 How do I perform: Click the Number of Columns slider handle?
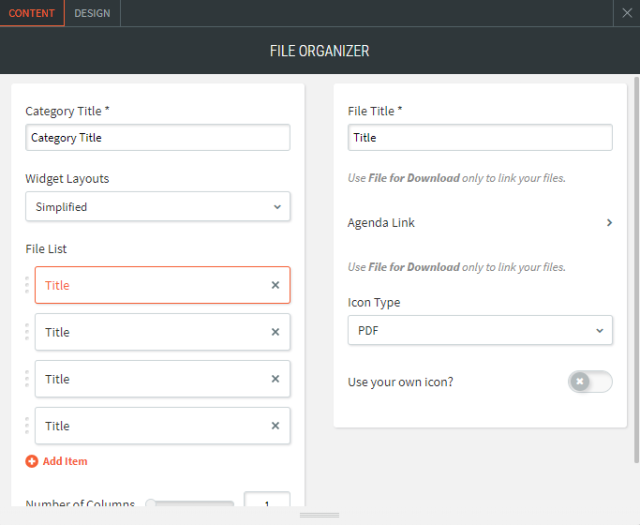tap(151, 504)
